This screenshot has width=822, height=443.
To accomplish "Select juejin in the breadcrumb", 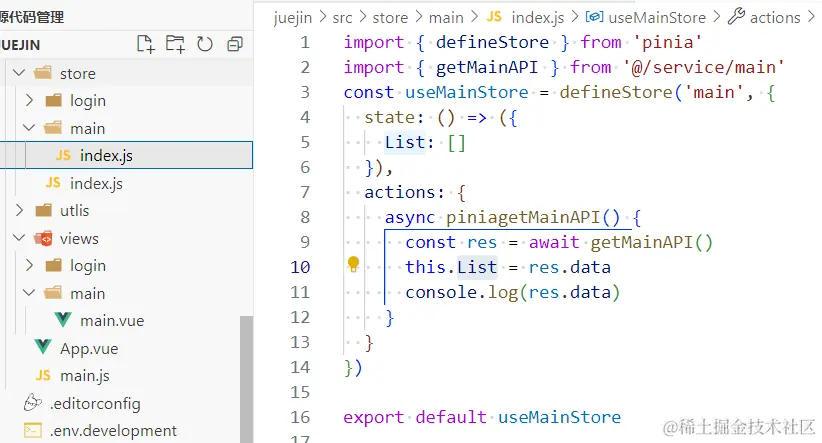I will tap(293, 18).
